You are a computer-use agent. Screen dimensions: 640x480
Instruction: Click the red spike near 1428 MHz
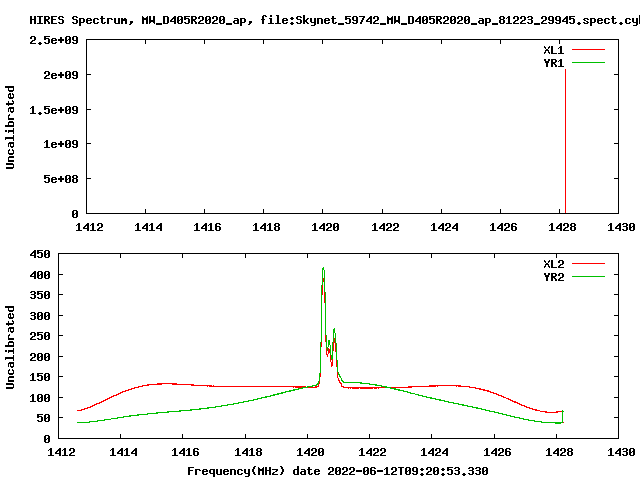pos(565,141)
